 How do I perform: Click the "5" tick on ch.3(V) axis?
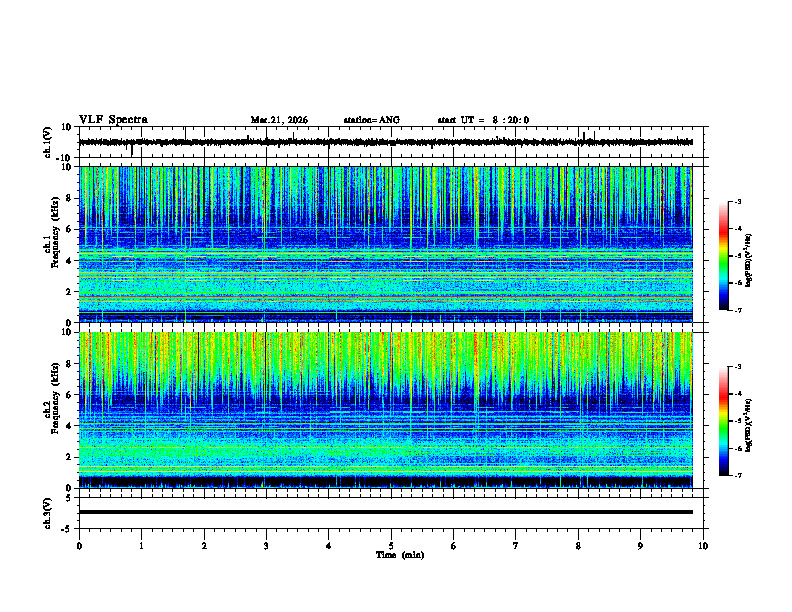70,497
